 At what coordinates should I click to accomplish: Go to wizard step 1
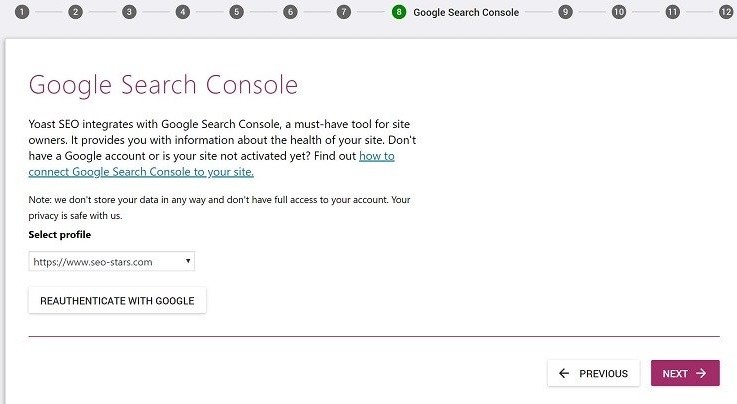(x=22, y=12)
